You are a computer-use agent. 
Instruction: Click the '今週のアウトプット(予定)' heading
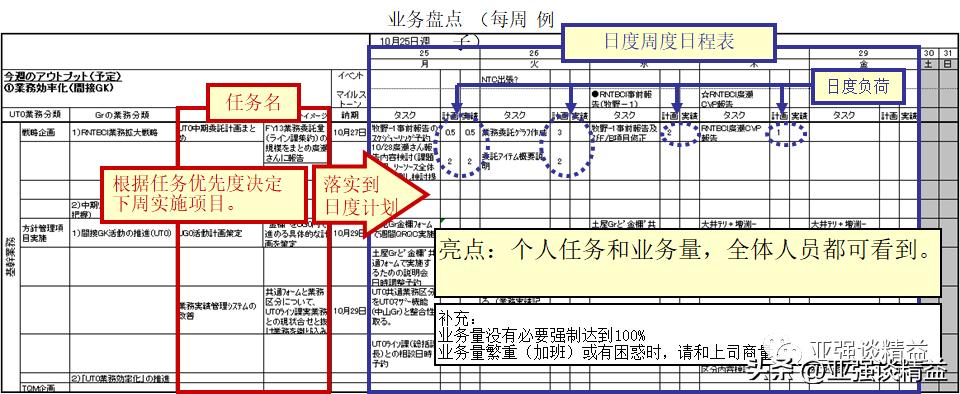pos(62,76)
